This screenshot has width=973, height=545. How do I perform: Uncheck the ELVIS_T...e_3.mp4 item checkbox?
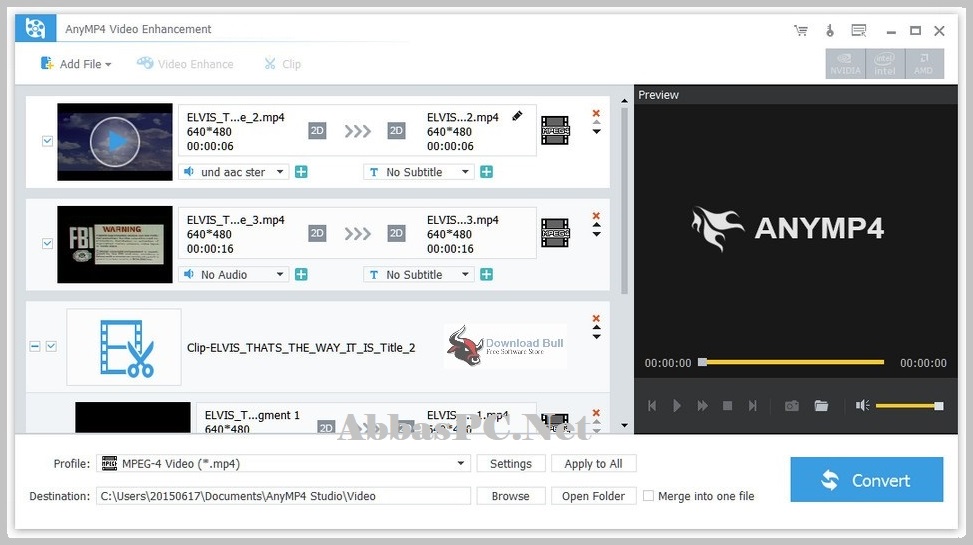click(x=47, y=243)
